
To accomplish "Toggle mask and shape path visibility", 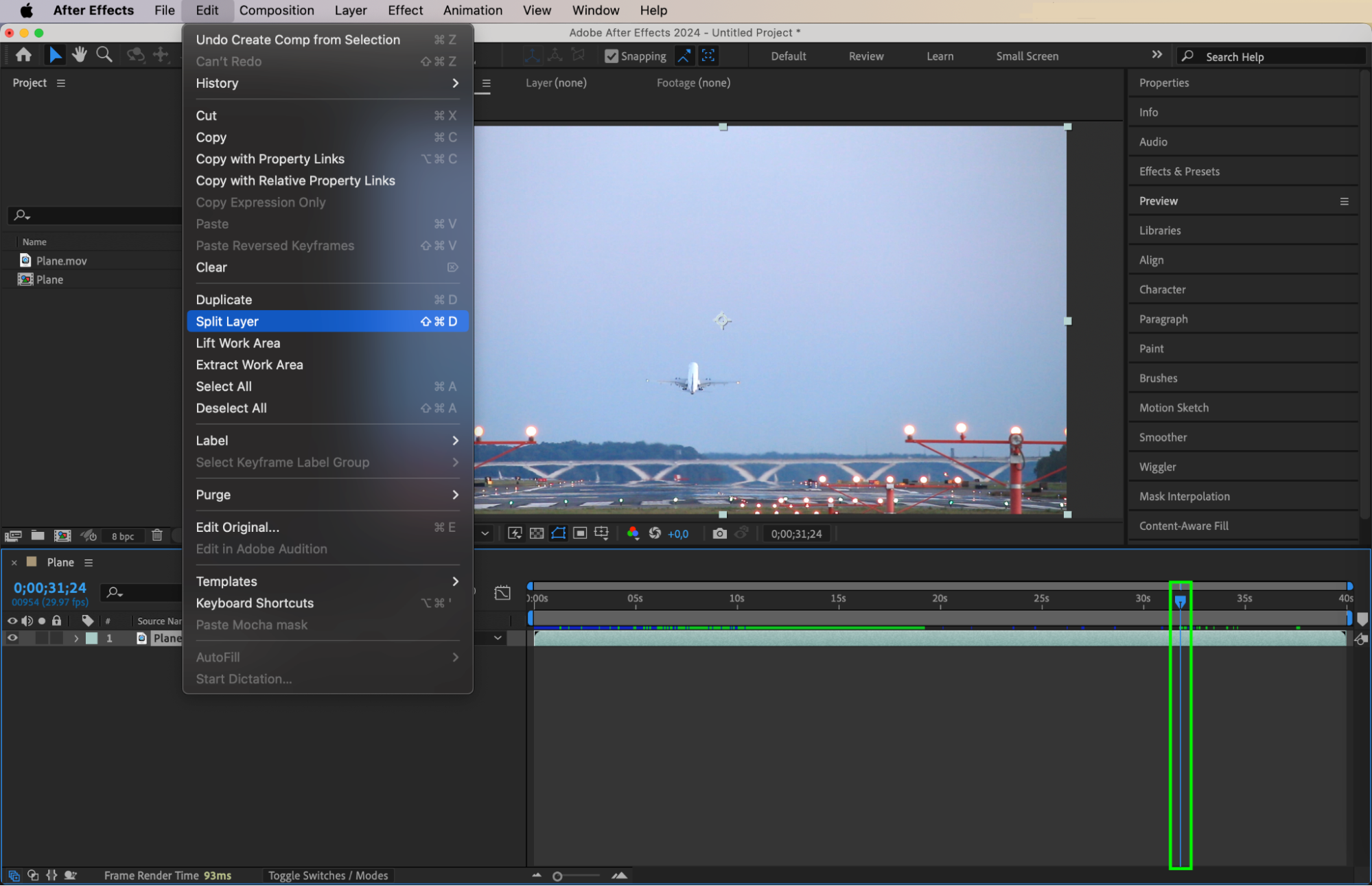I will (558, 533).
